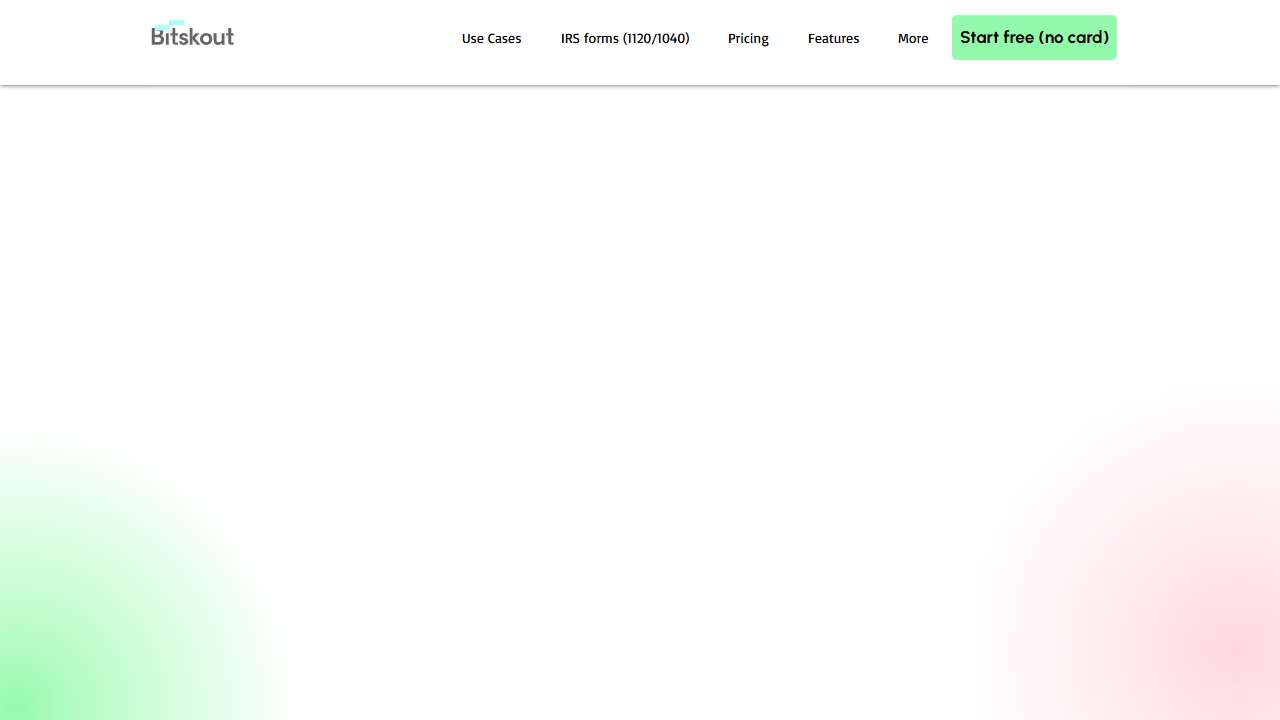
Task: Show additional links under More
Action: [912, 38]
